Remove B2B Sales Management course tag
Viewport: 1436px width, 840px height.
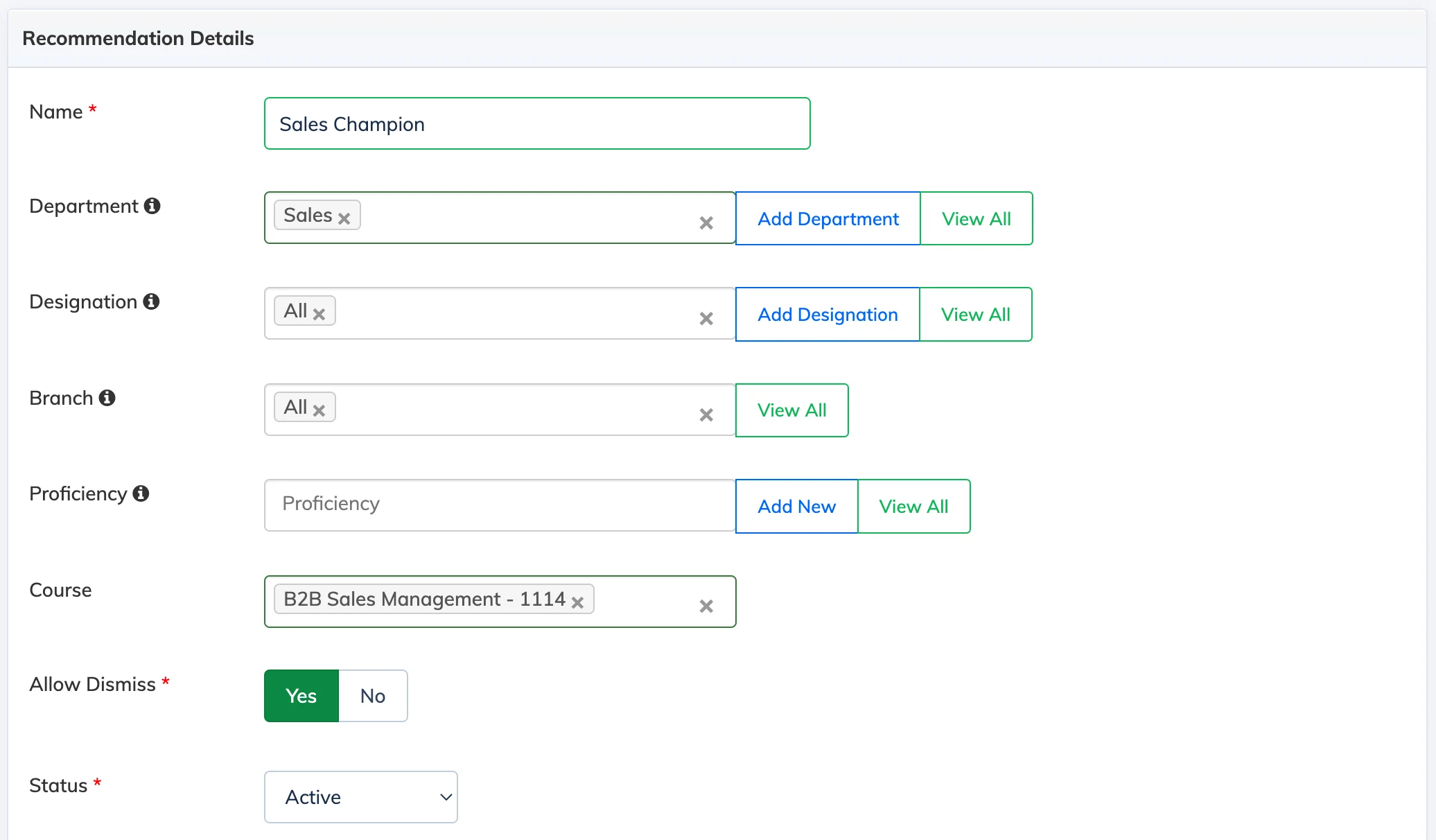click(577, 602)
